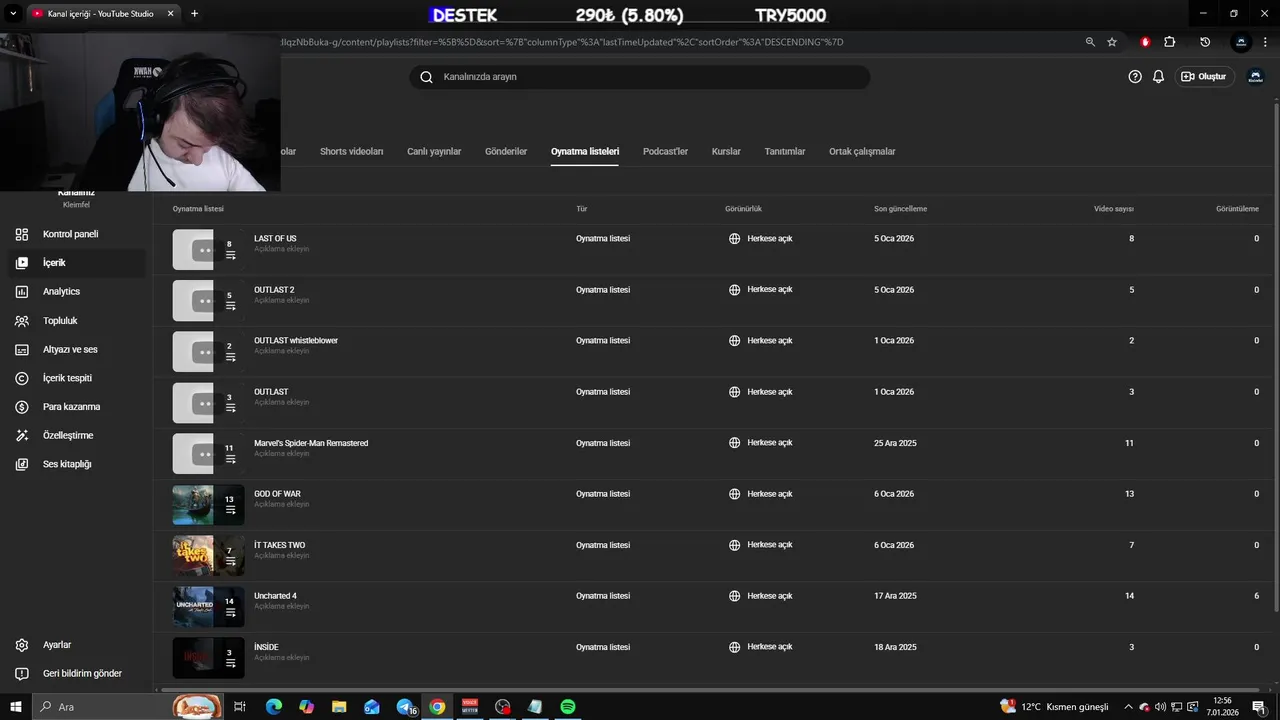Open the Marvel's Spider-Man Remastered playlist
The image size is (1280, 720).
311,443
